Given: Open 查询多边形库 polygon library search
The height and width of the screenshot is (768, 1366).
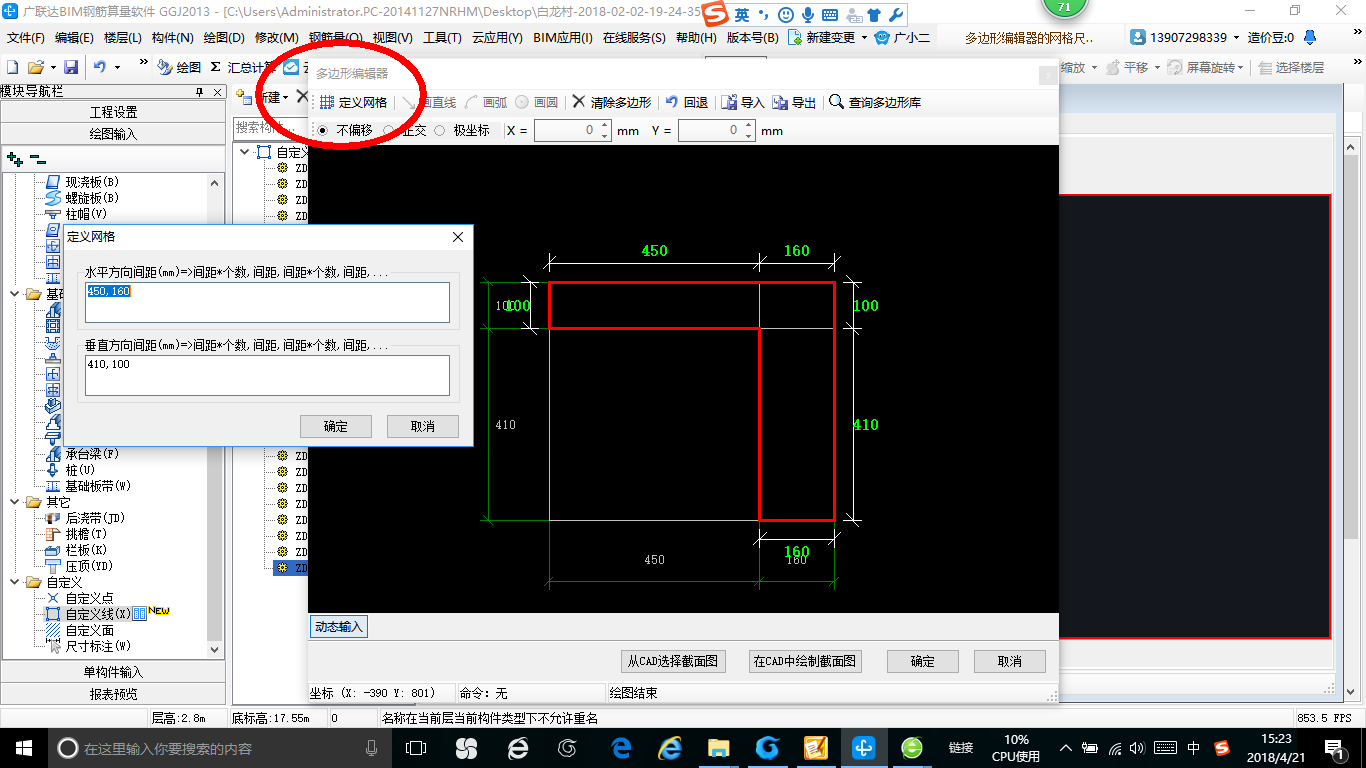Looking at the screenshot, I should 875,102.
